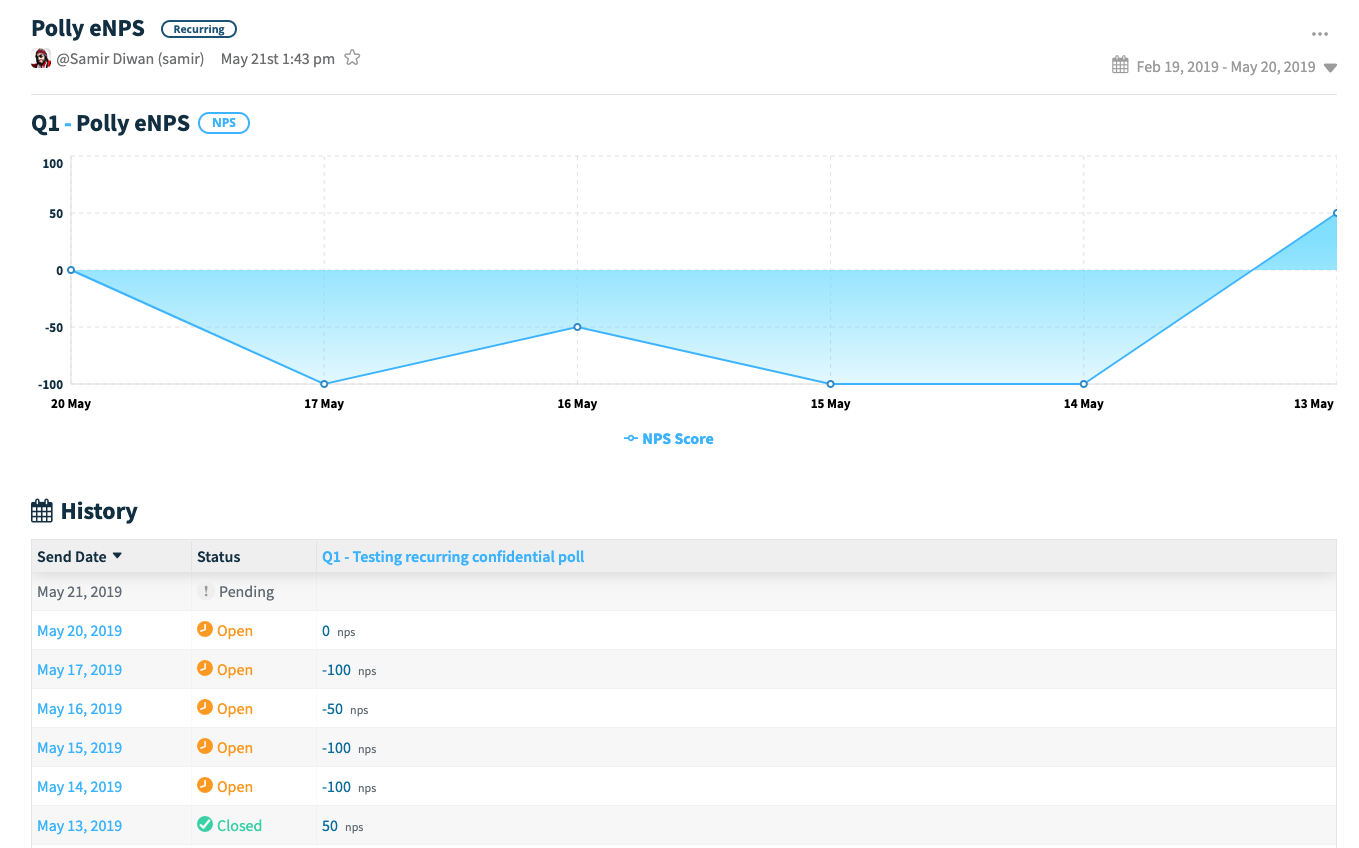The height and width of the screenshot is (848, 1359).
Task: Expand the date range dropdown arrow
Action: [x=1329, y=68]
